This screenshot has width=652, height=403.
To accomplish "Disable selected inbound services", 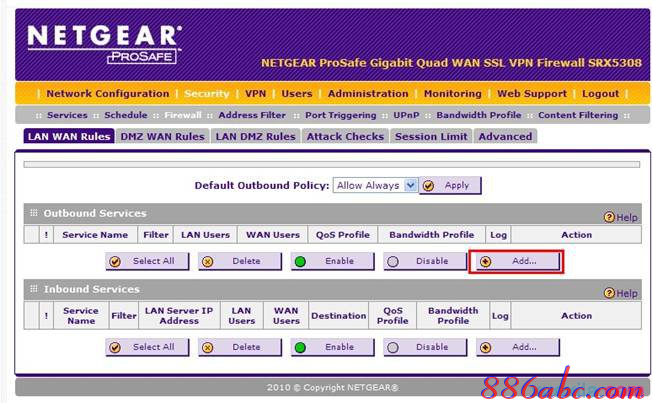I will (425, 347).
